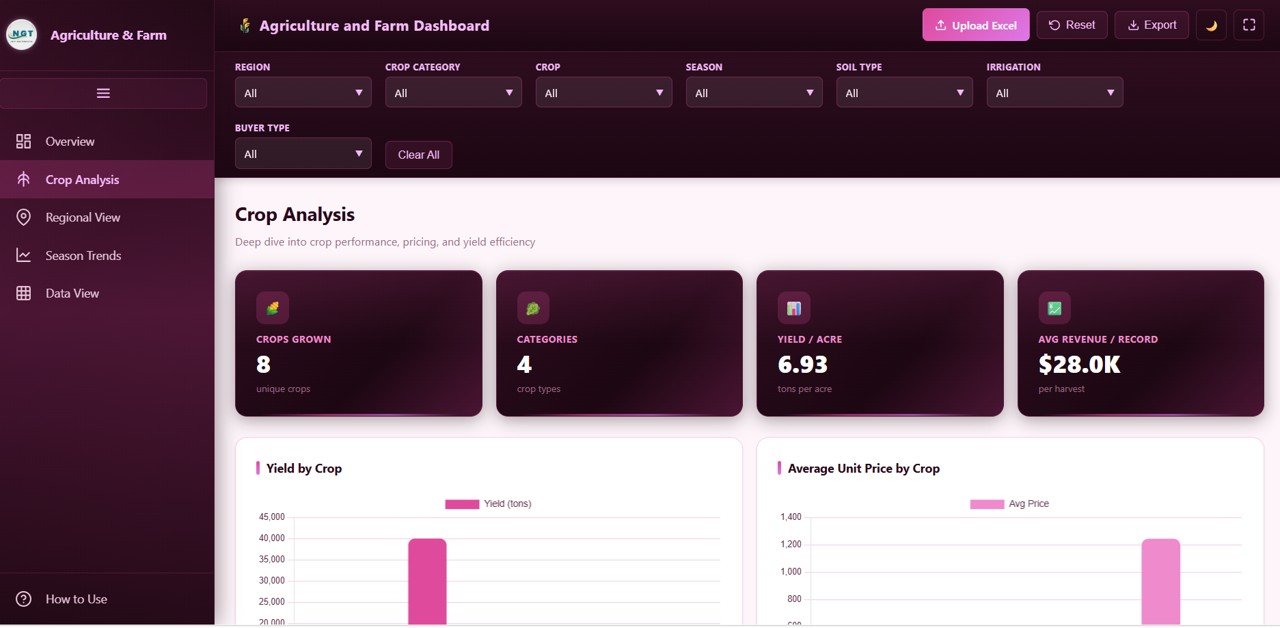Open the Buyer Type dropdown
Image resolution: width=1280 pixels, height=628 pixels.
pos(303,153)
